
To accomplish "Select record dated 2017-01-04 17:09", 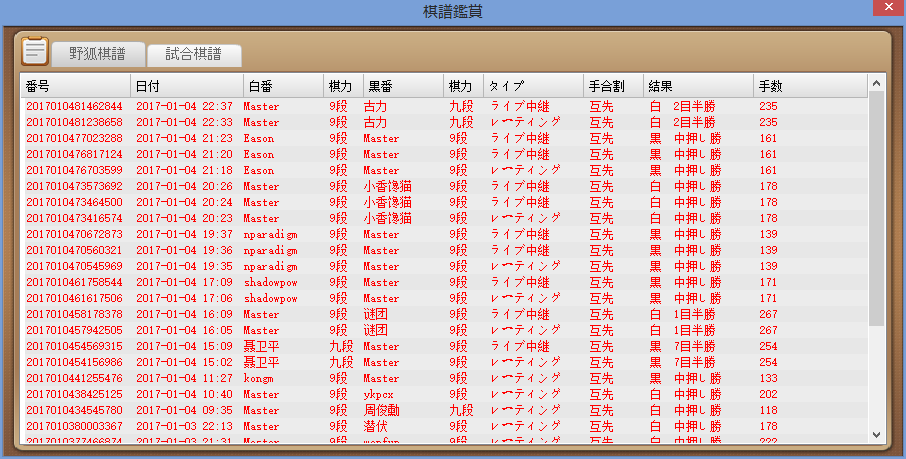I will tap(444, 283).
